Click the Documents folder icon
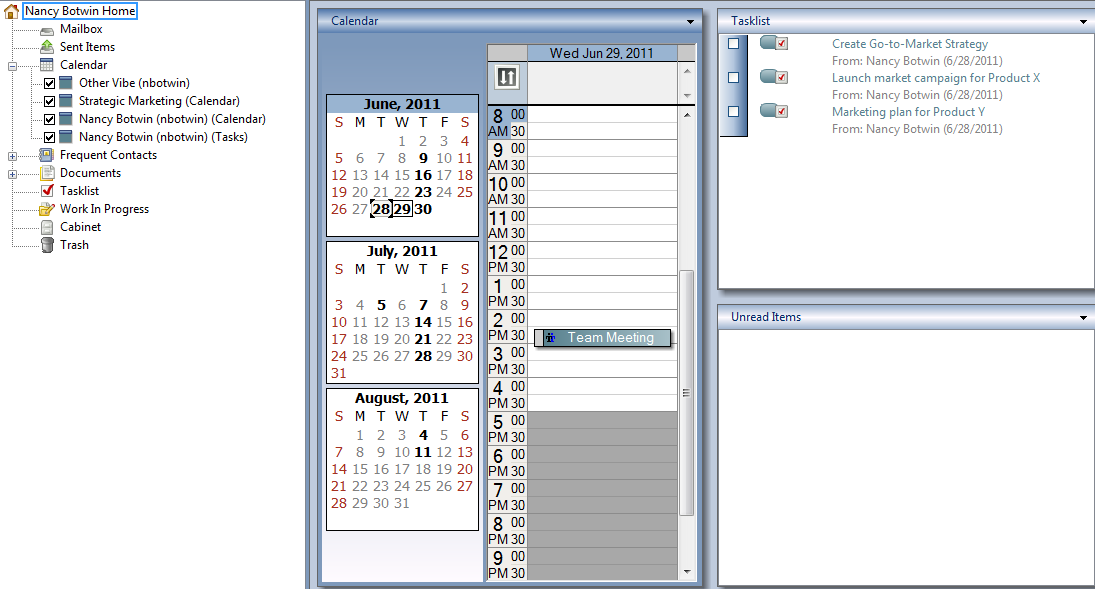Image resolution: width=1095 pixels, height=589 pixels. [47, 173]
